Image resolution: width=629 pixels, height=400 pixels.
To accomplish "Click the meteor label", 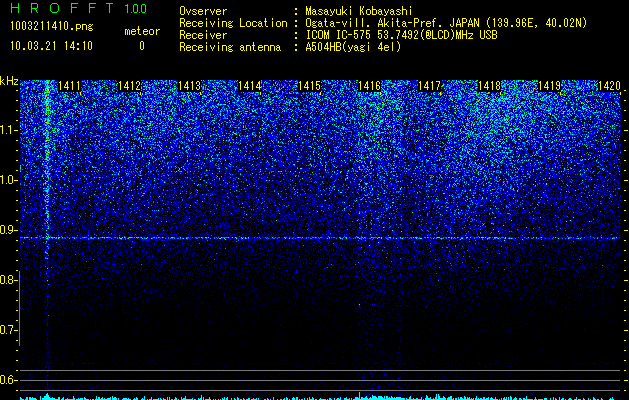I will coord(142,31).
